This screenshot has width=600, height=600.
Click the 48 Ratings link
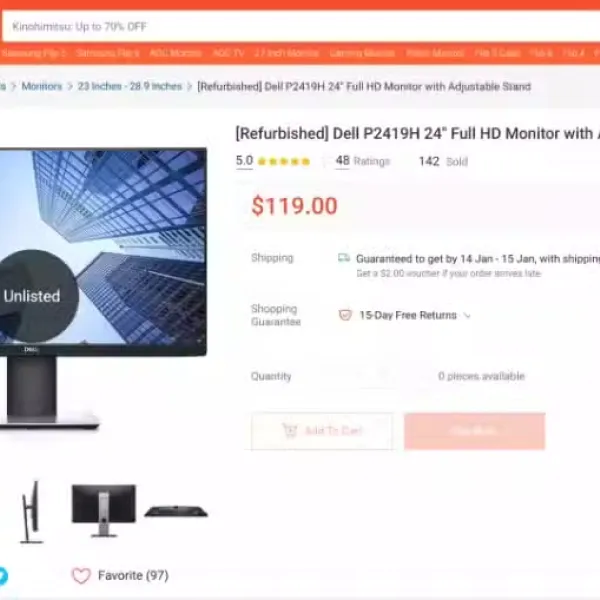[x=362, y=161]
